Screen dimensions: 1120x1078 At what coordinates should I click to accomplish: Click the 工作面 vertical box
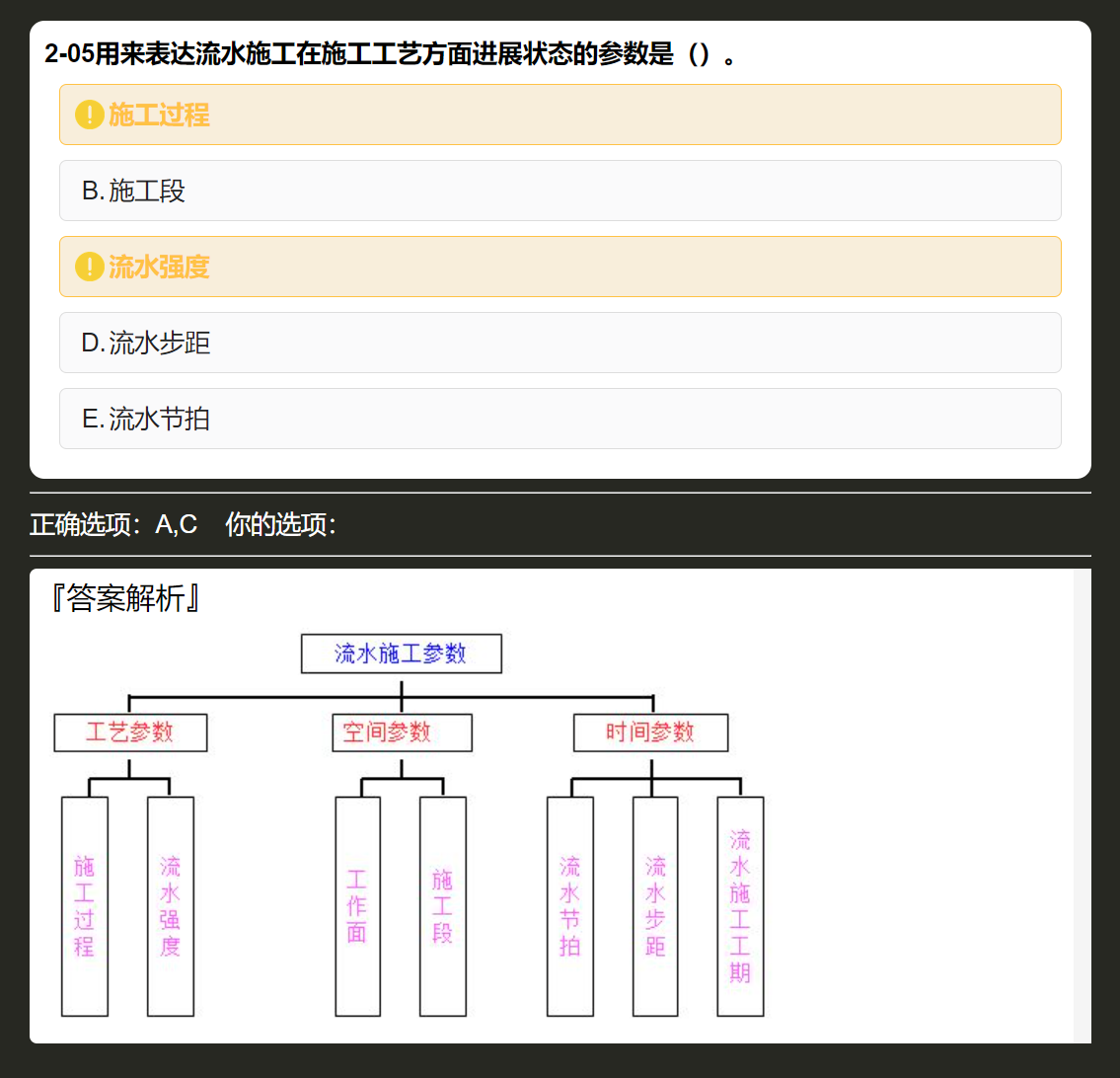[358, 906]
